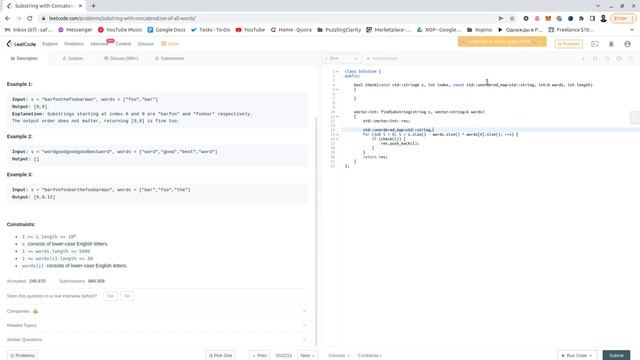Answer Yes to seen in interview
Image resolution: width=640 pixels, height=360 pixels.
pyautogui.click(x=110, y=296)
